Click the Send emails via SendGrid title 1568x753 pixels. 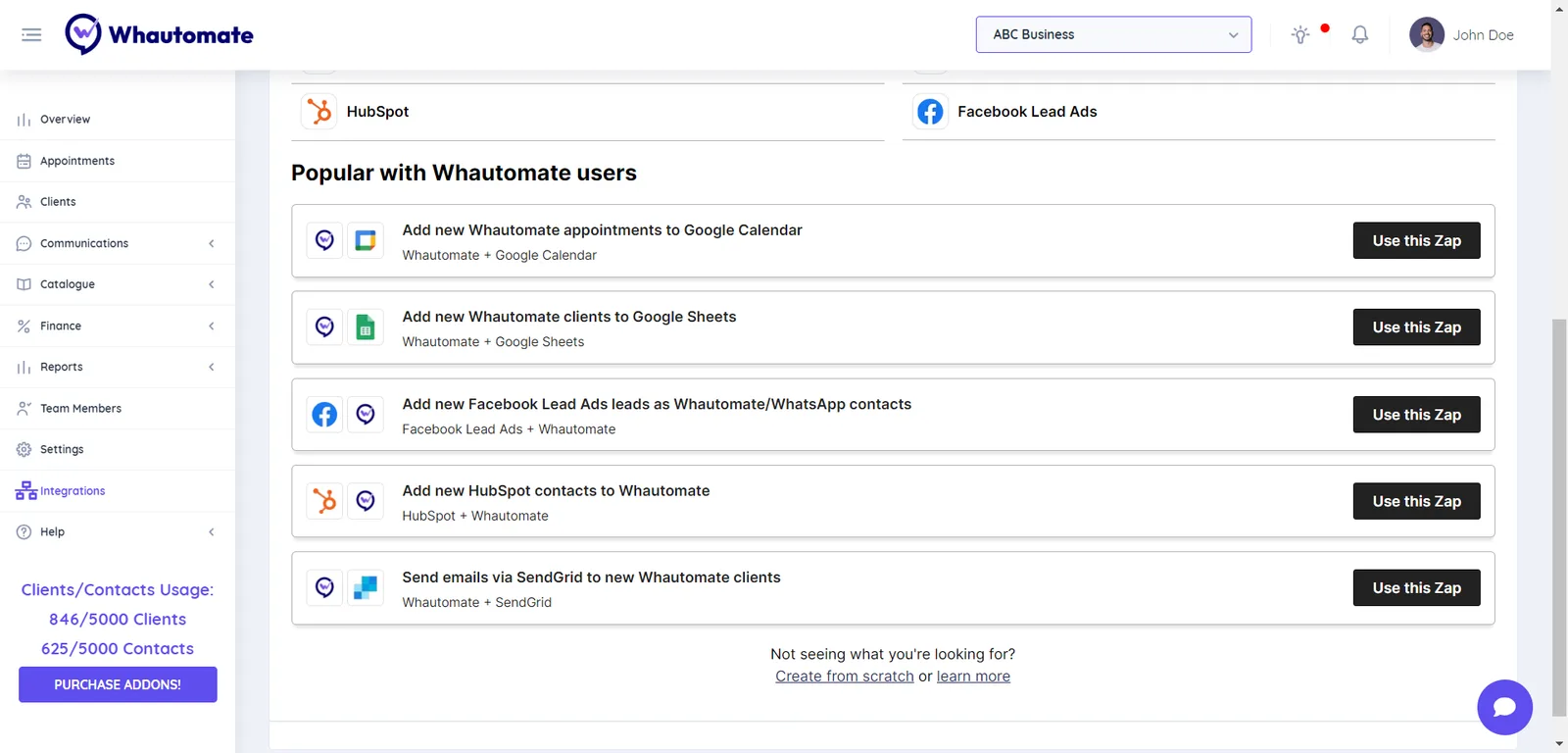tap(591, 577)
